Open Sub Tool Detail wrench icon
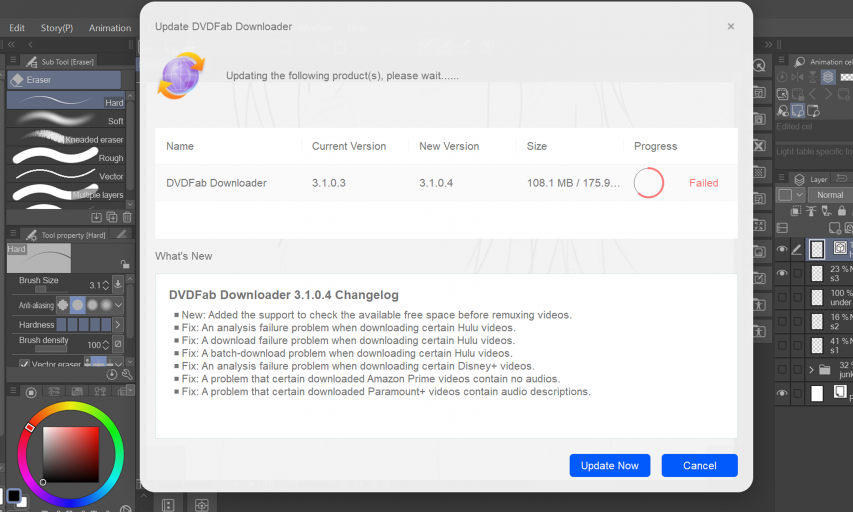 point(127,374)
